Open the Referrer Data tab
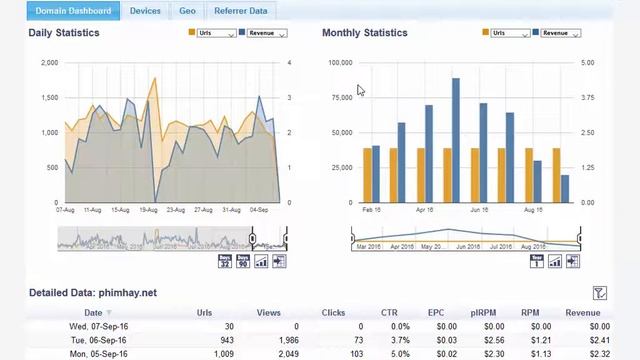The height and width of the screenshot is (360, 640). point(241,11)
